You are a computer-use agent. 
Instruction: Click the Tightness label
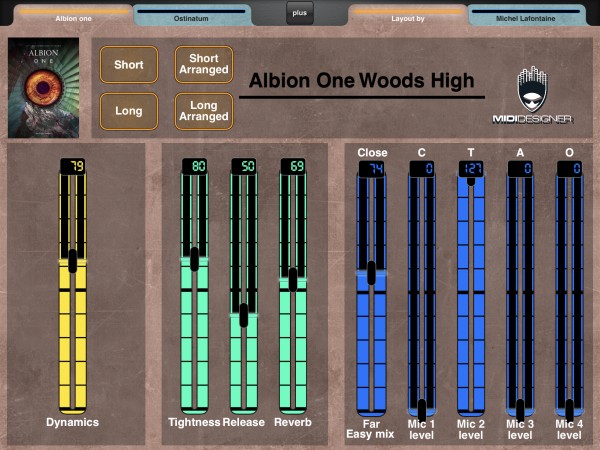click(x=194, y=422)
